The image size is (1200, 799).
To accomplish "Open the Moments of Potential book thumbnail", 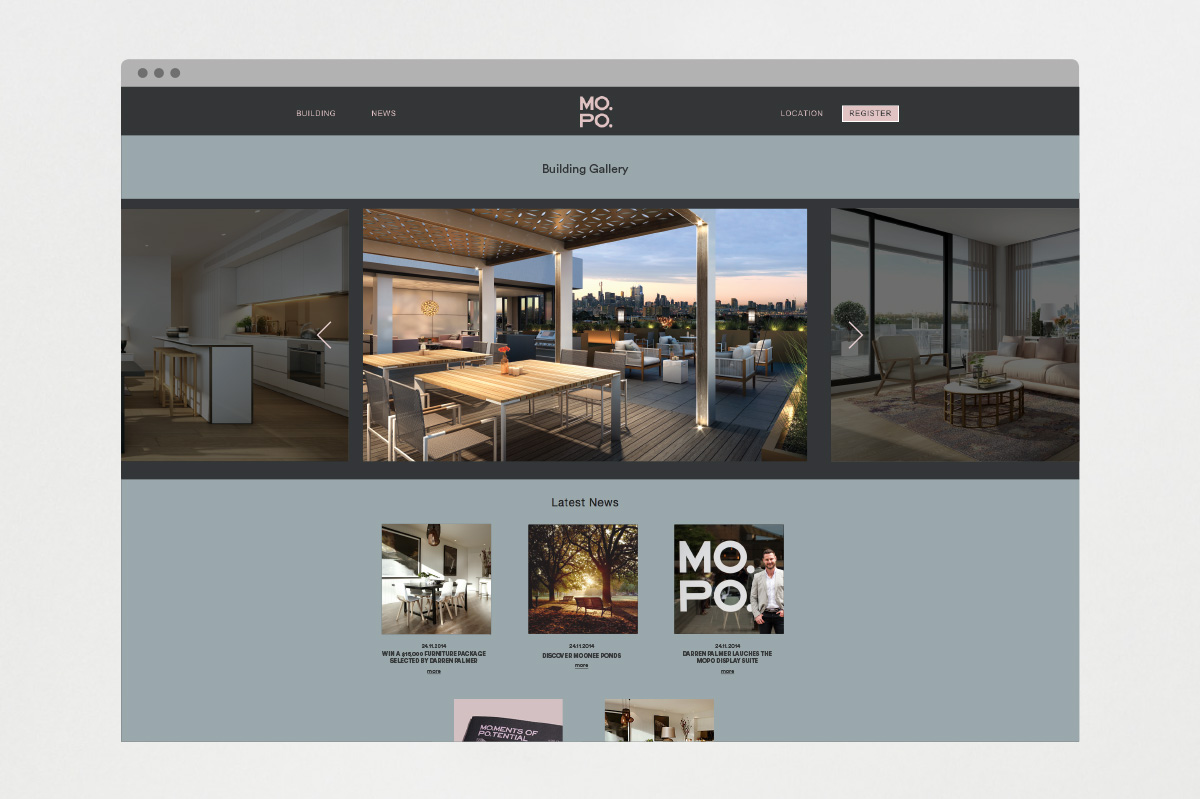I will pos(508,720).
